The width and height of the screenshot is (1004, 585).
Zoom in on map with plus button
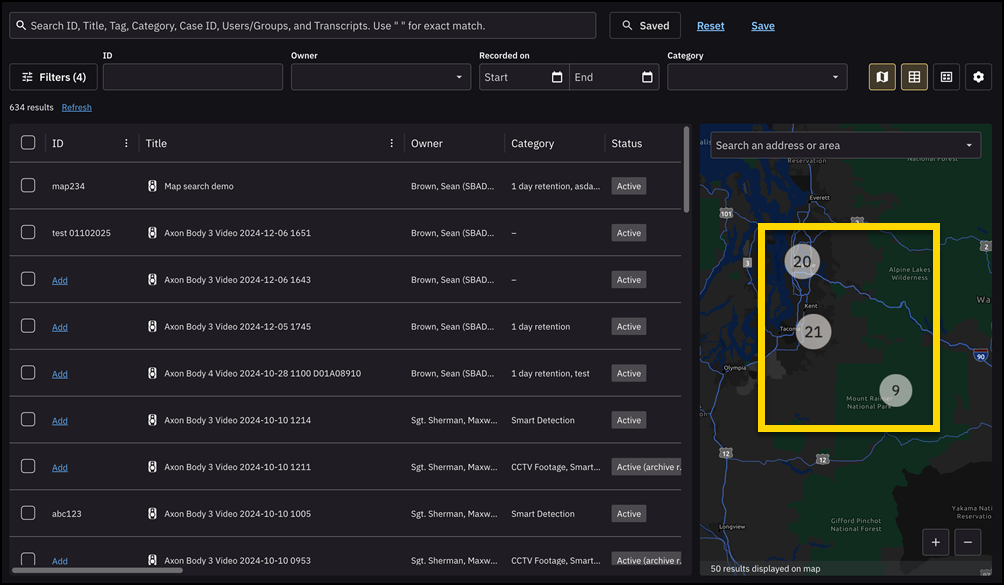click(x=936, y=542)
